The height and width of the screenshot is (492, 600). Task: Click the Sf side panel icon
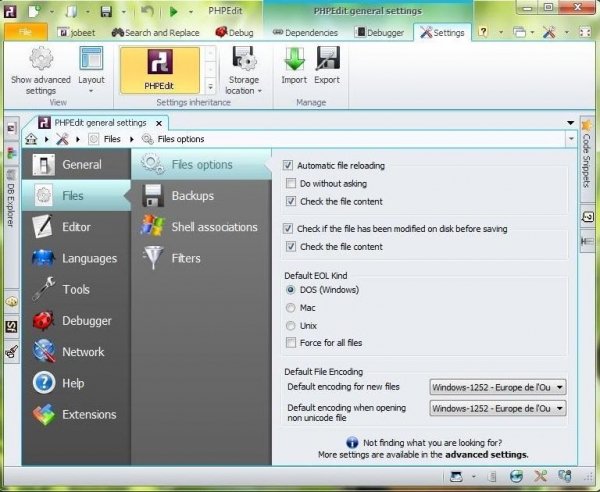point(11,326)
